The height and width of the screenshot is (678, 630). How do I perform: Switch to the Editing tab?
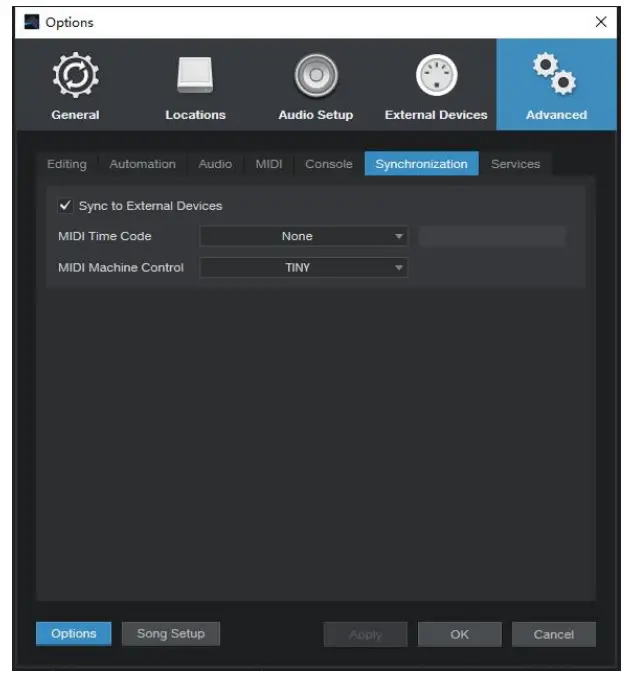(67, 164)
